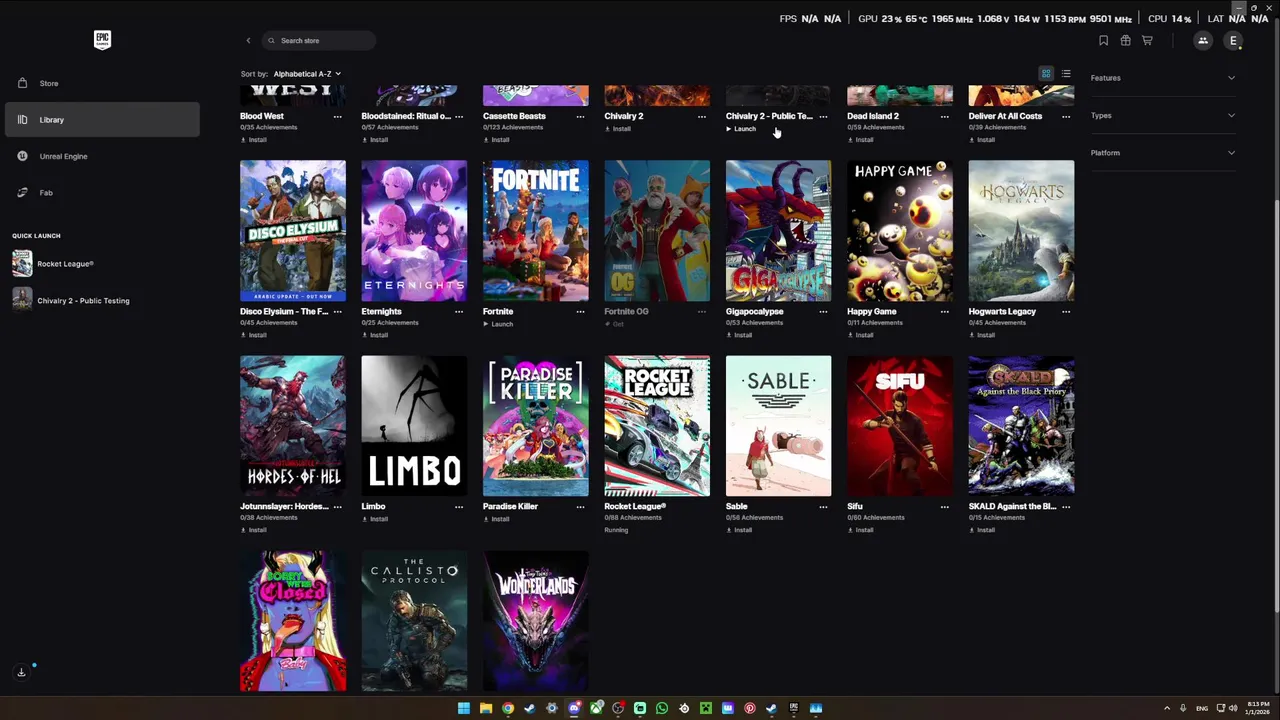Quick launch Chivalry 2 - Public Testing

tap(102, 300)
